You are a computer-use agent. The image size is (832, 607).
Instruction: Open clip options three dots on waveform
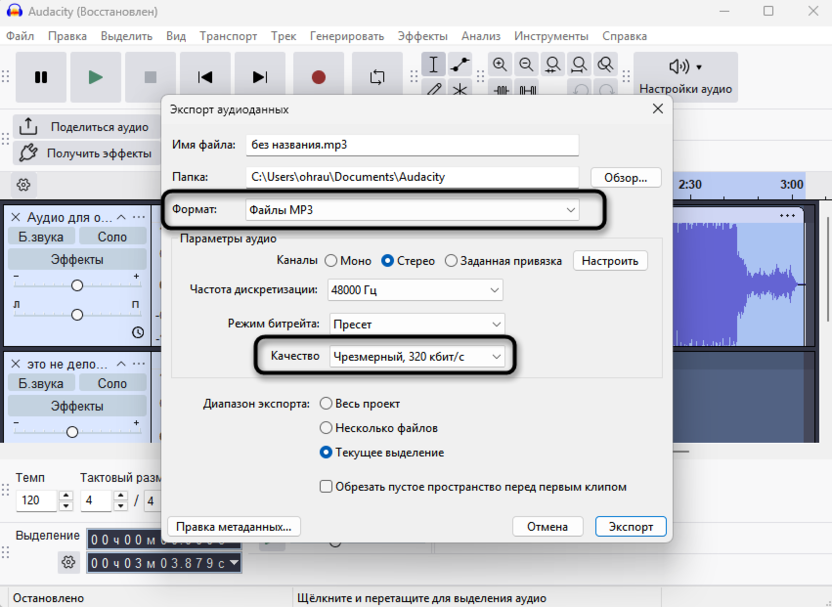pyautogui.click(x=787, y=215)
